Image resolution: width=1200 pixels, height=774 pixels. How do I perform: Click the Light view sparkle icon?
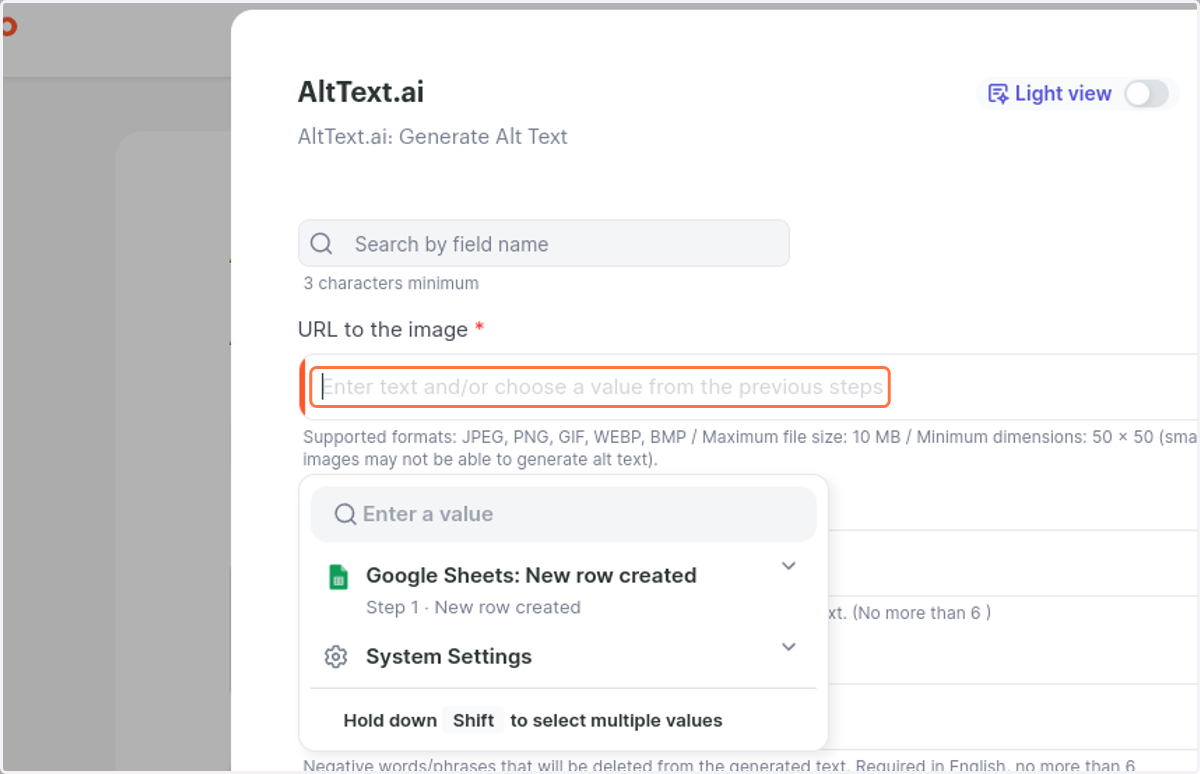pos(997,94)
